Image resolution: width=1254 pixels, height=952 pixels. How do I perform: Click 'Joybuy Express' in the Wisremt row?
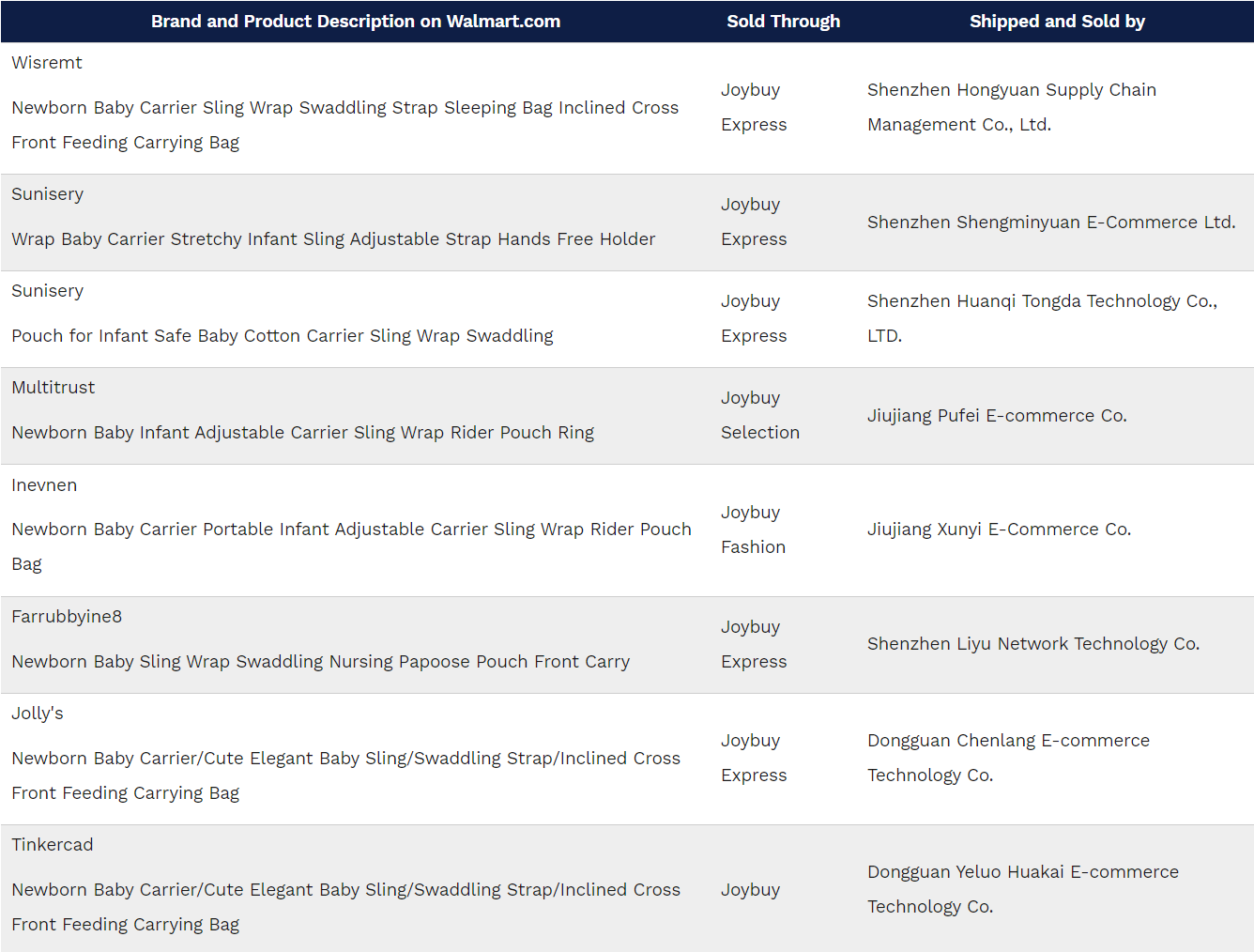pos(754,107)
